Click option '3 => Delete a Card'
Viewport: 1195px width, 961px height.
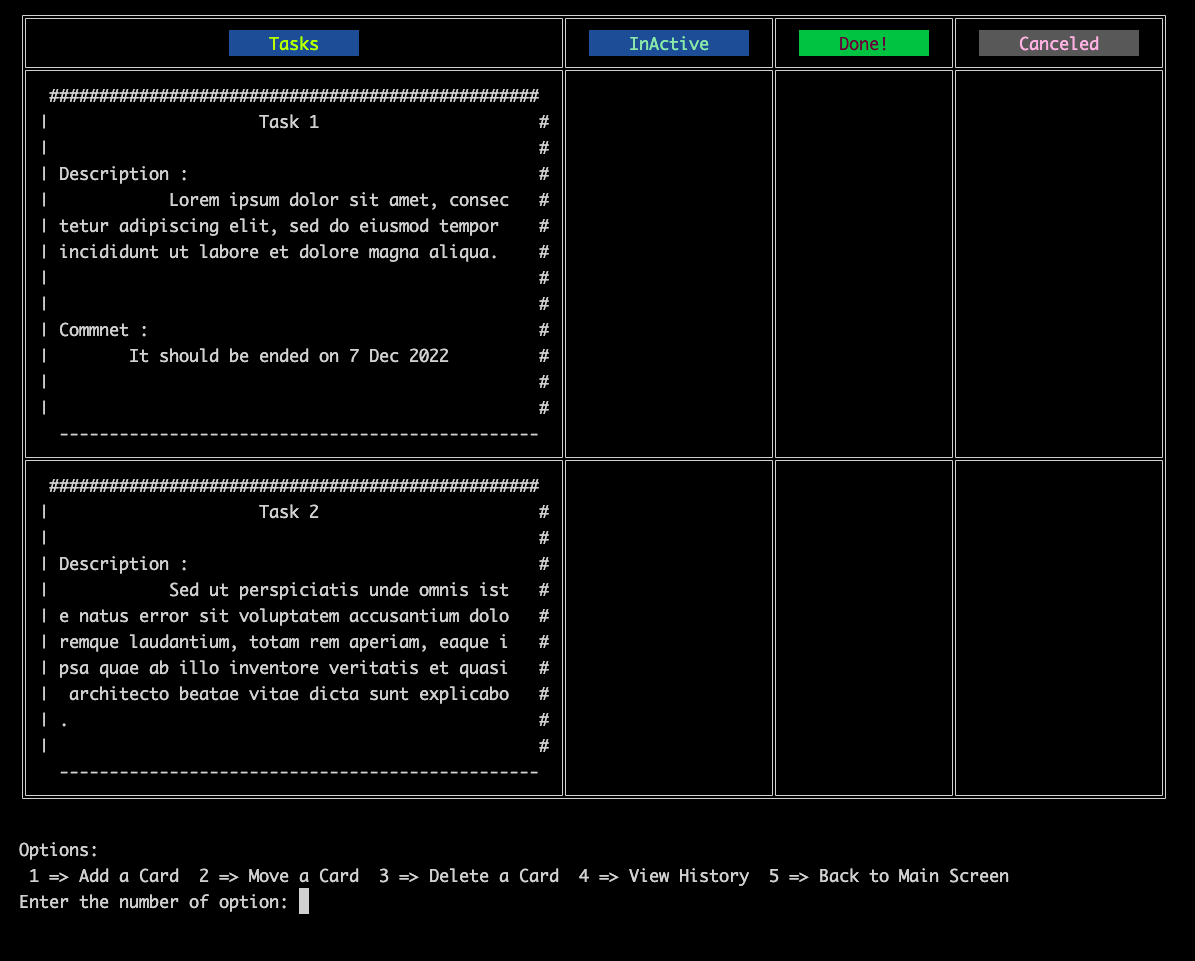click(x=469, y=876)
